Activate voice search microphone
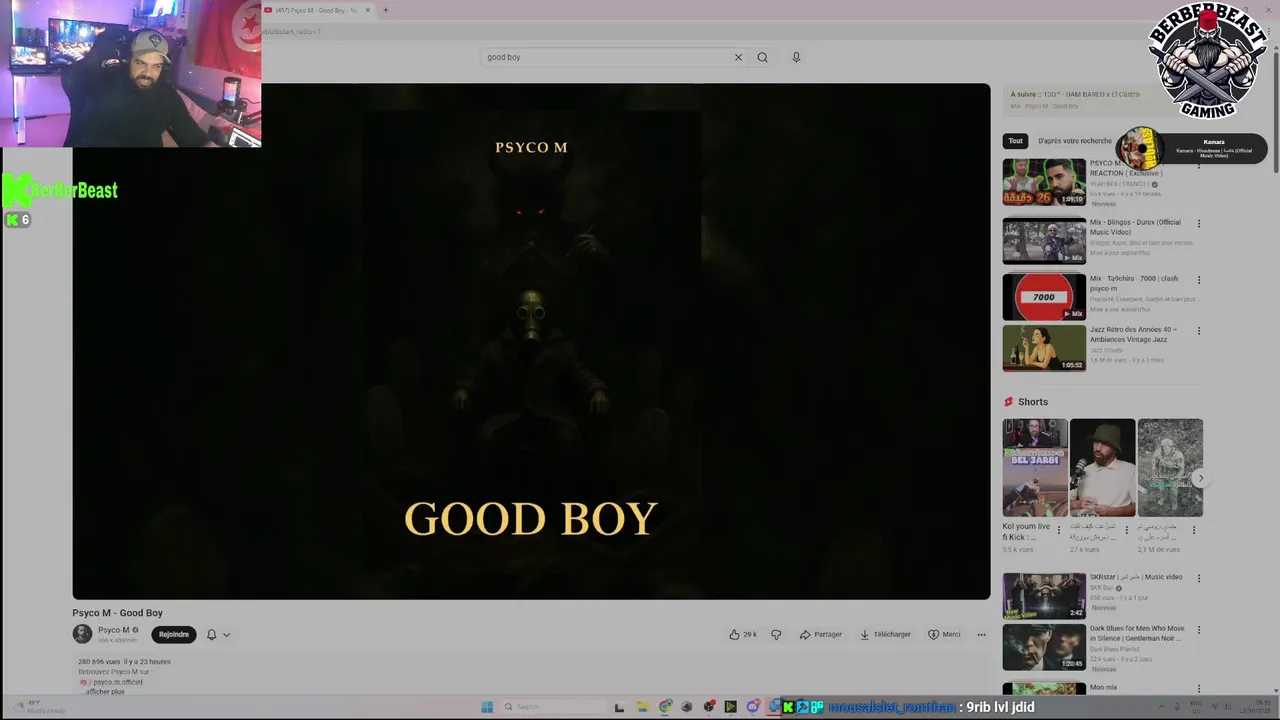Image resolution: width=1280 pixels, height=720 pixels. (x=796, y=57)
